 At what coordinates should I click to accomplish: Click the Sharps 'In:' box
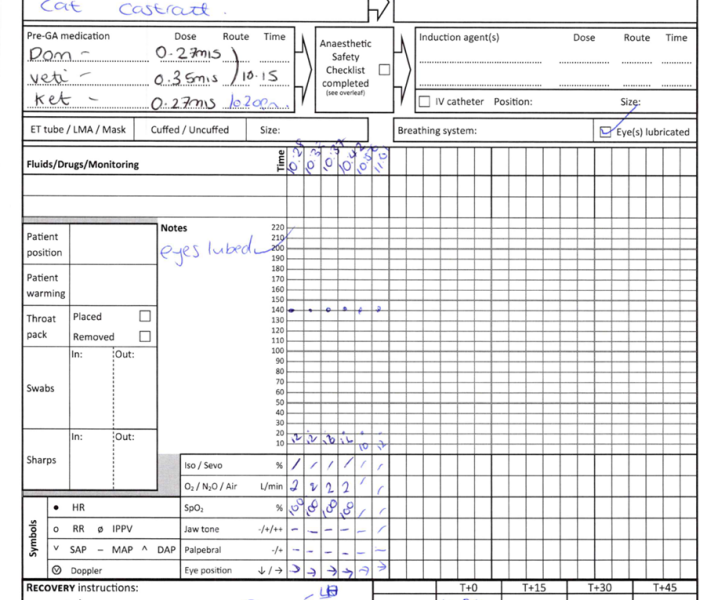pos(92,459)
